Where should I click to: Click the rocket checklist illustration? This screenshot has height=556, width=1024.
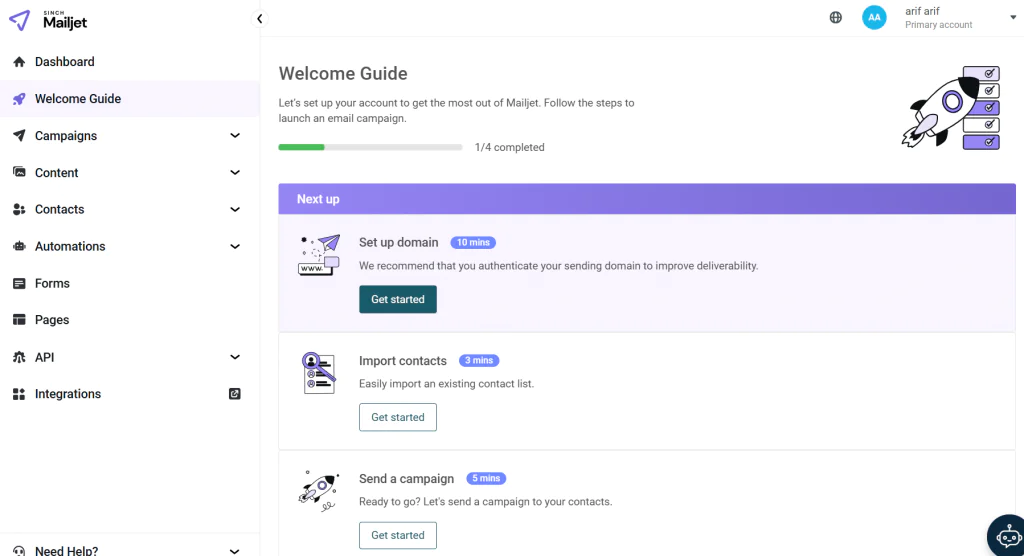(x=951, y=107)
